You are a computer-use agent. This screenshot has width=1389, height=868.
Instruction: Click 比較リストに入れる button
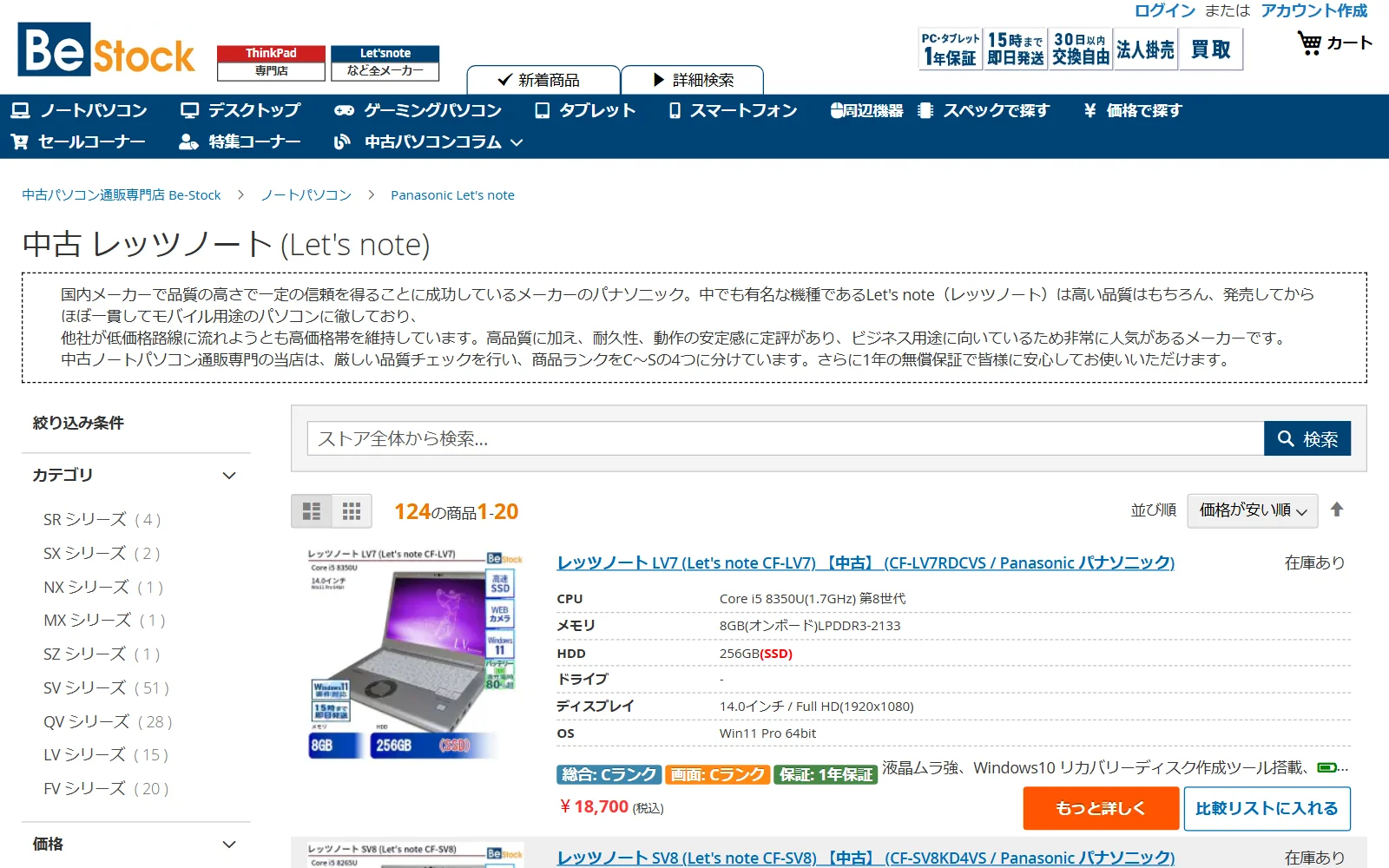(x=1267, y=808)
